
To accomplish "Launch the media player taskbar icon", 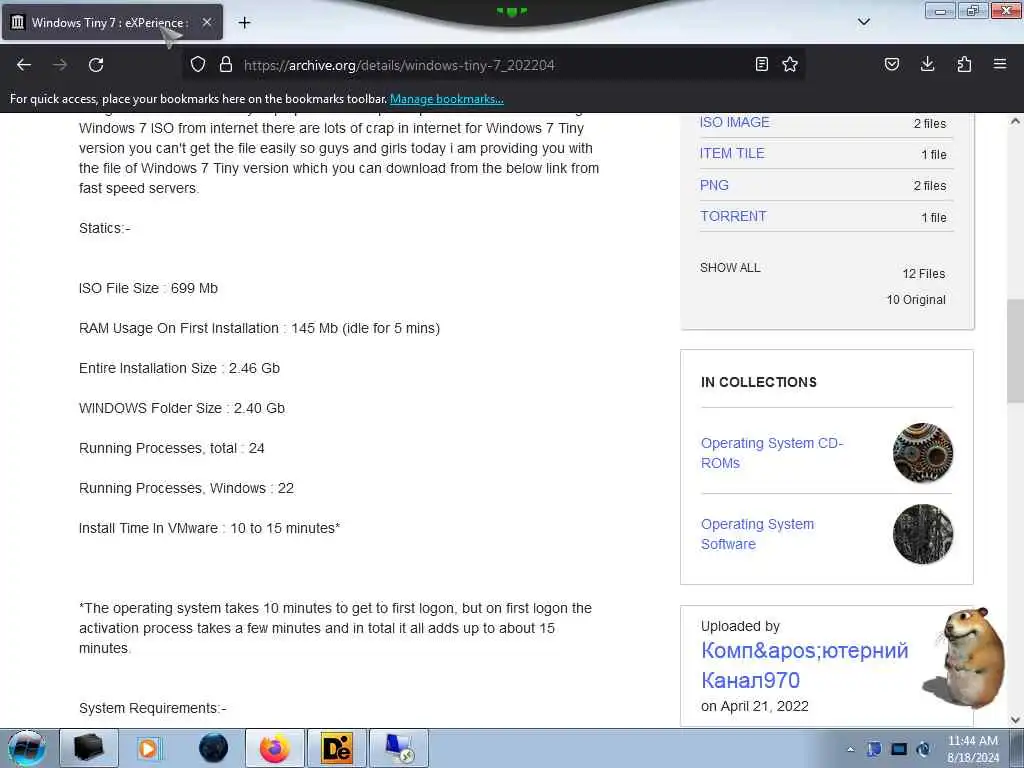I will (x=148, y=748).
